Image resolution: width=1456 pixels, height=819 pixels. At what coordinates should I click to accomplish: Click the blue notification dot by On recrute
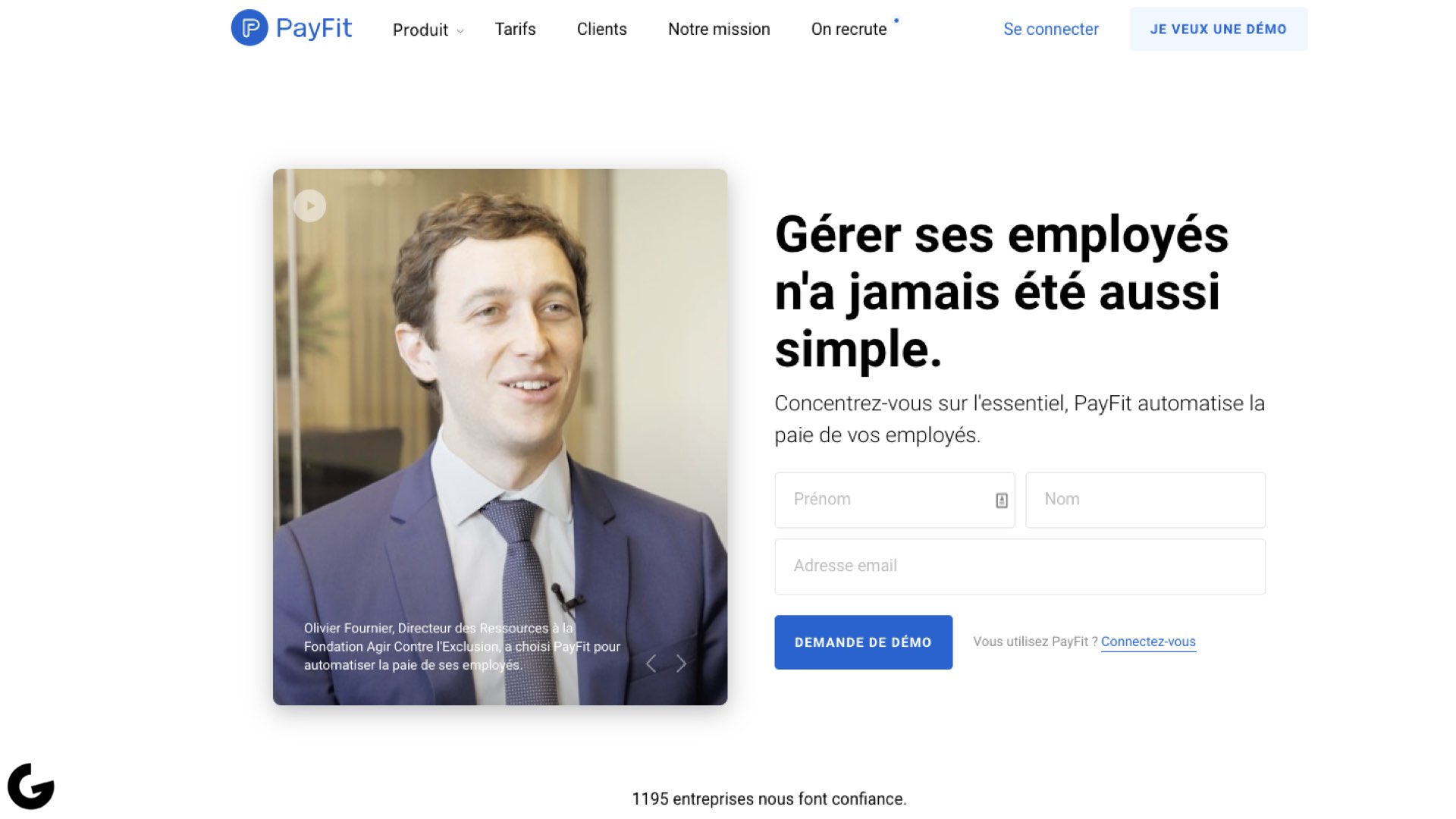click(x=896, y=20)
